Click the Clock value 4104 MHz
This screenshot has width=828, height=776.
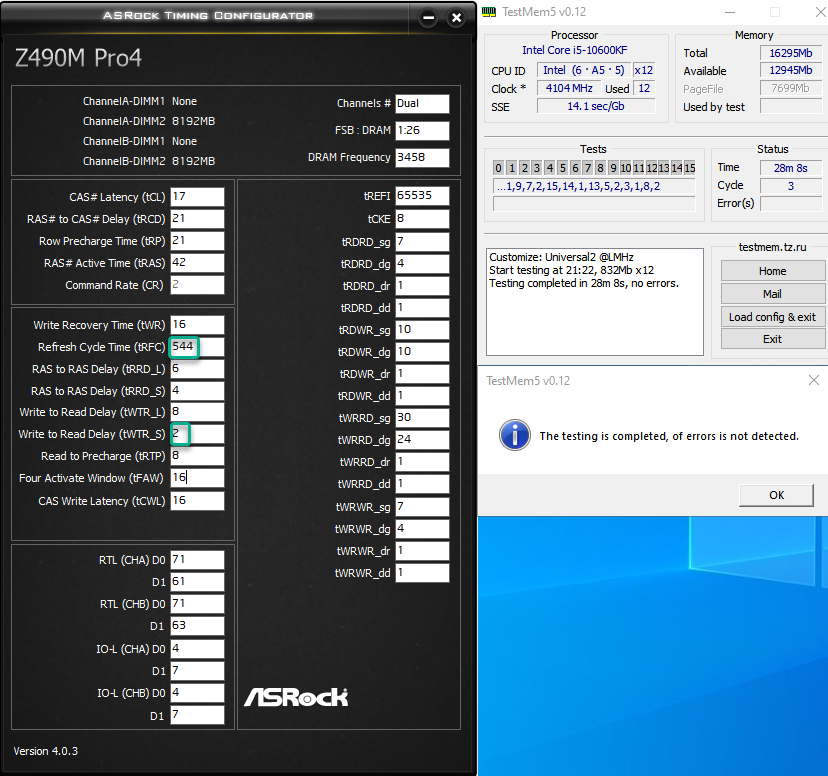point(569,88)
